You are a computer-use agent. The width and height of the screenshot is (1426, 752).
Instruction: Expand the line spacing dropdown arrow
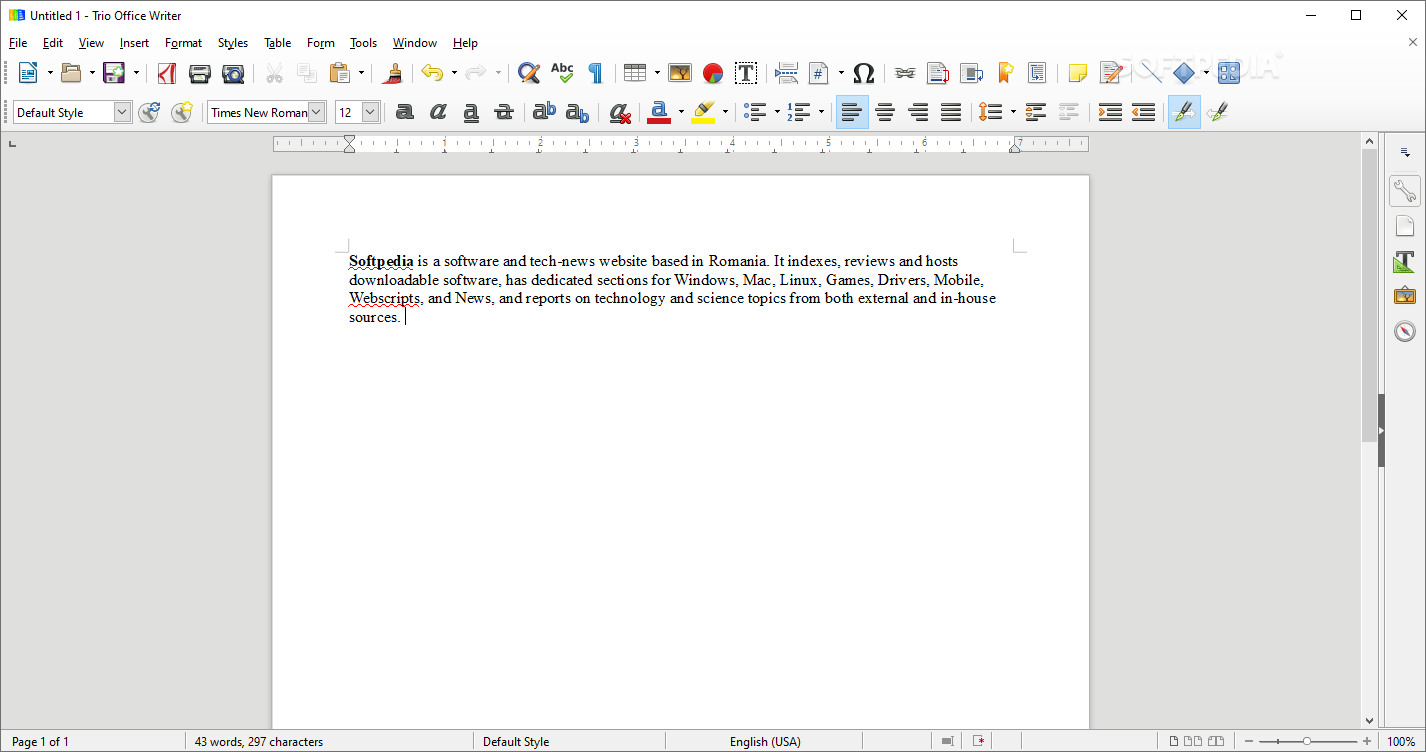1012,112
